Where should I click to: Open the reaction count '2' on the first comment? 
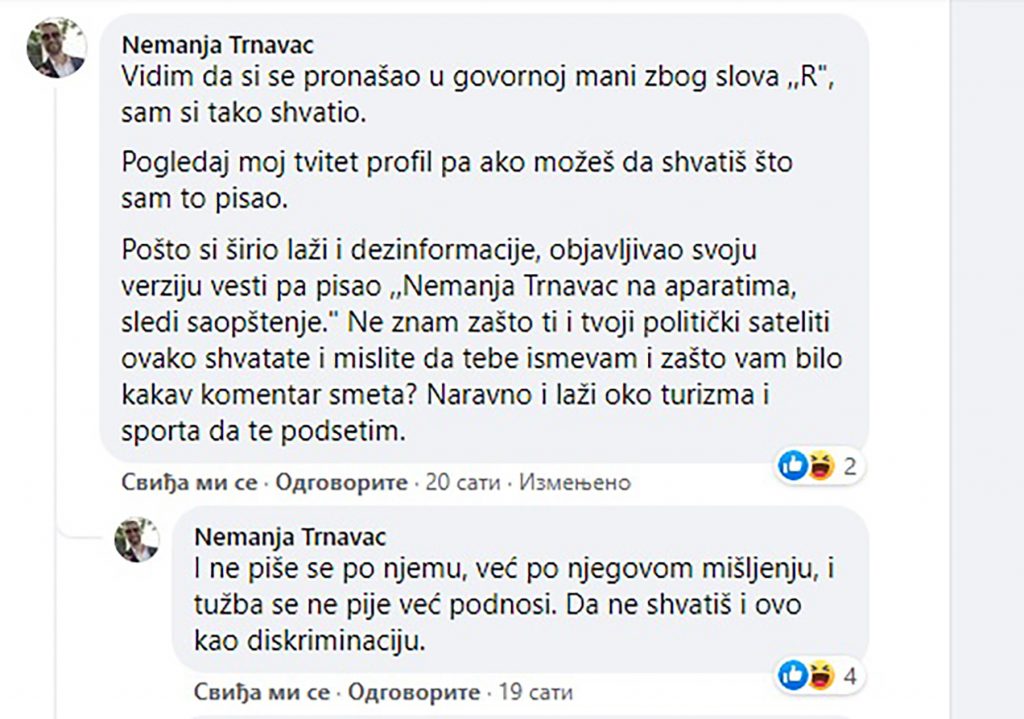tap(849, 466)
